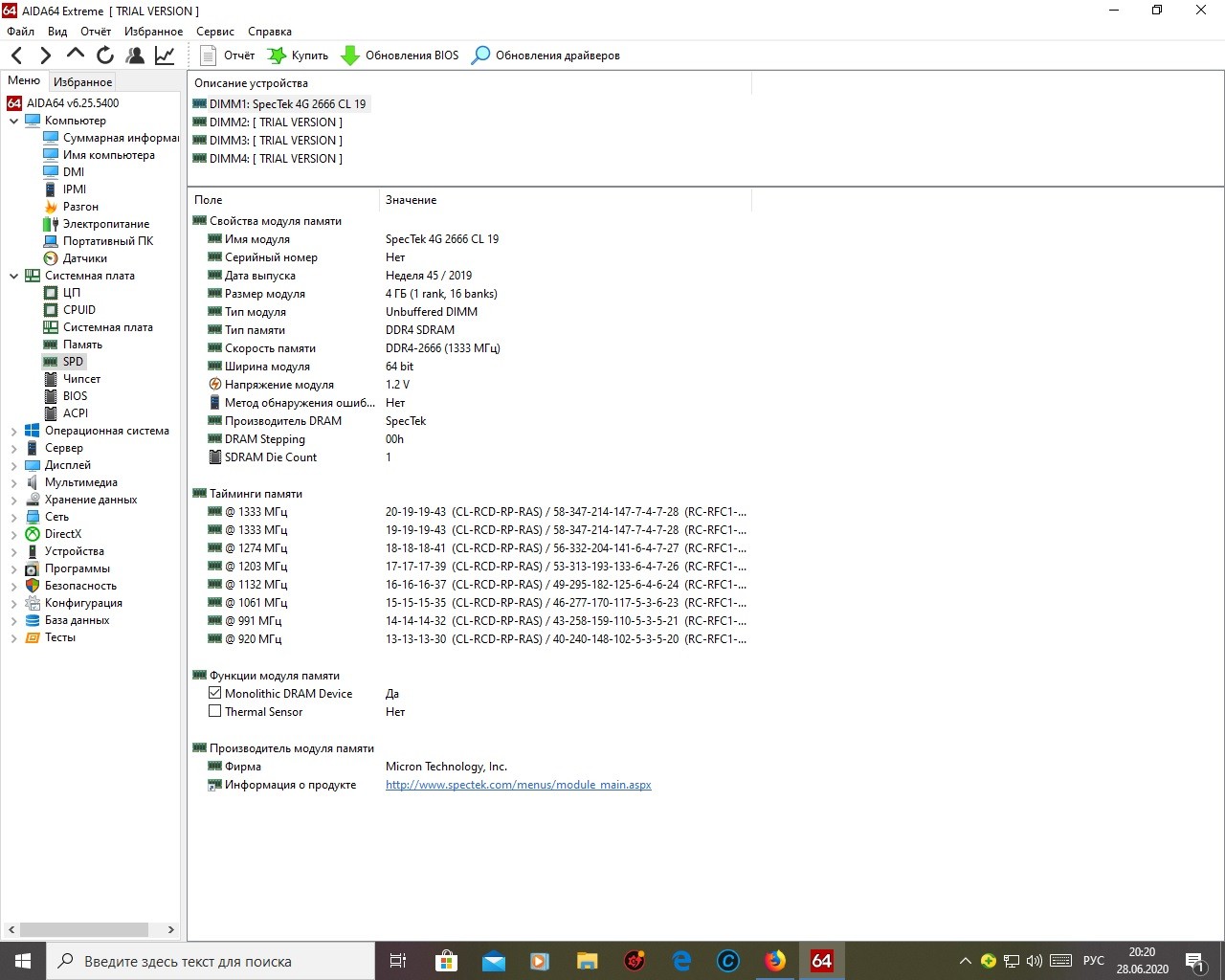Select the Тесты tree item
This screenshot has width=1225, height=980.
(x=51, y=637)
